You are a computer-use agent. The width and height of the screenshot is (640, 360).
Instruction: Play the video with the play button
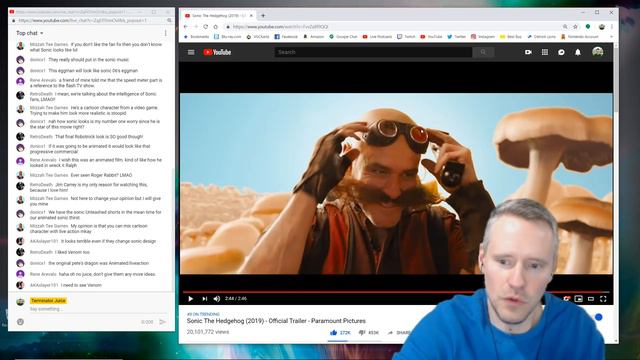click(x=191, y=299)
